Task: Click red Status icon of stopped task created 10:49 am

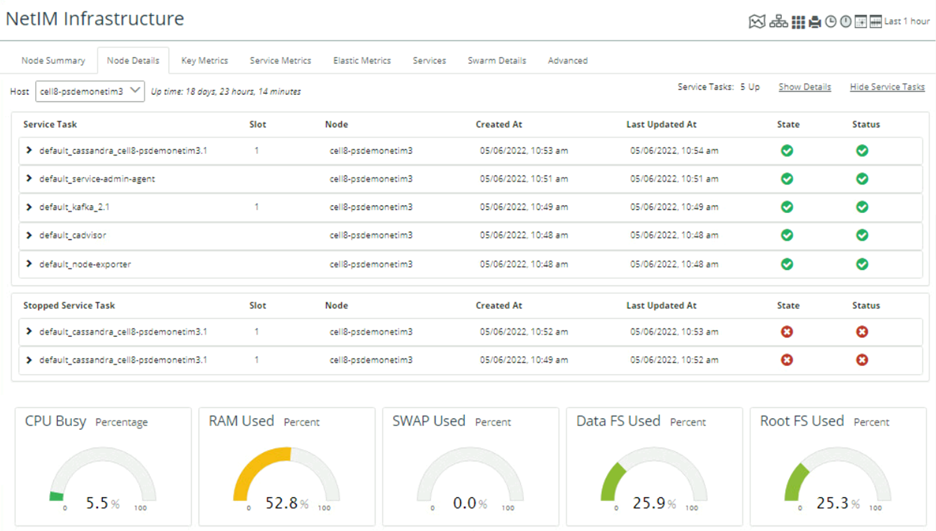Action: pos(861,360)
